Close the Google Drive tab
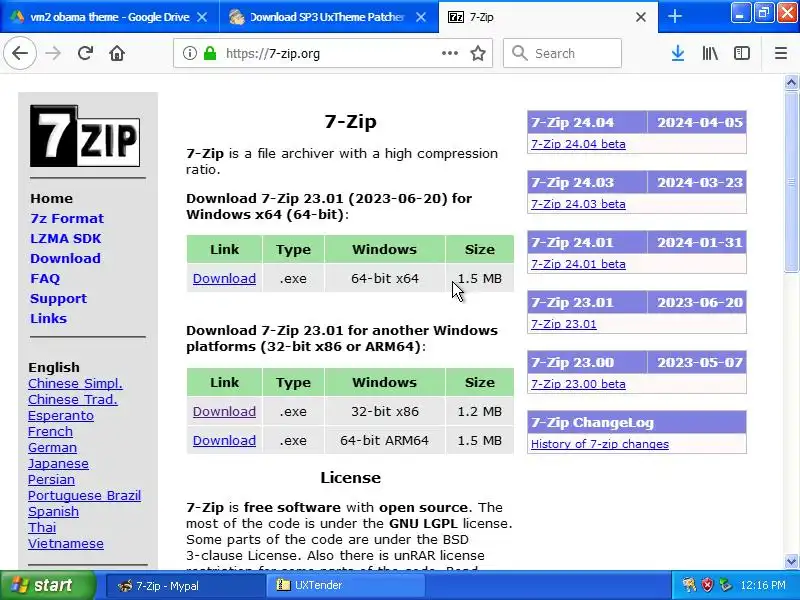This screenshot has height=600, width=800. [202, 17]
